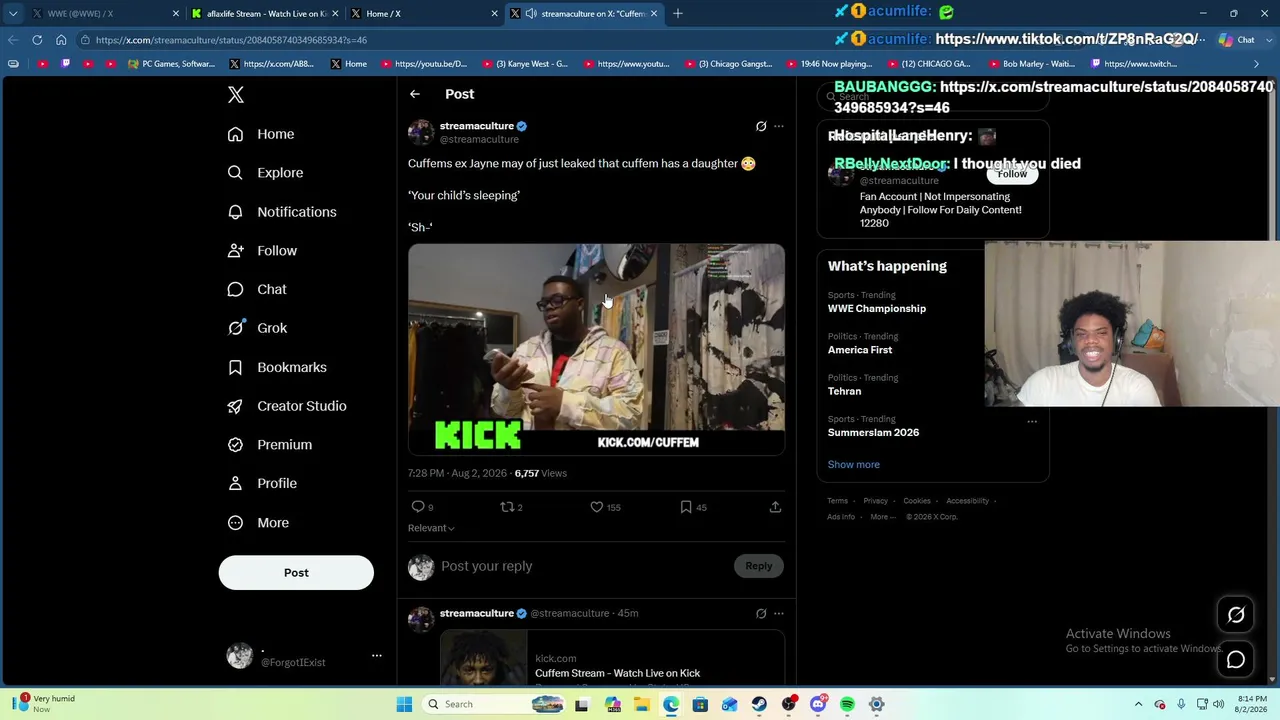1280x720 pixels.
Task: Open the Windows Start menu
Action: click(404, 704)
